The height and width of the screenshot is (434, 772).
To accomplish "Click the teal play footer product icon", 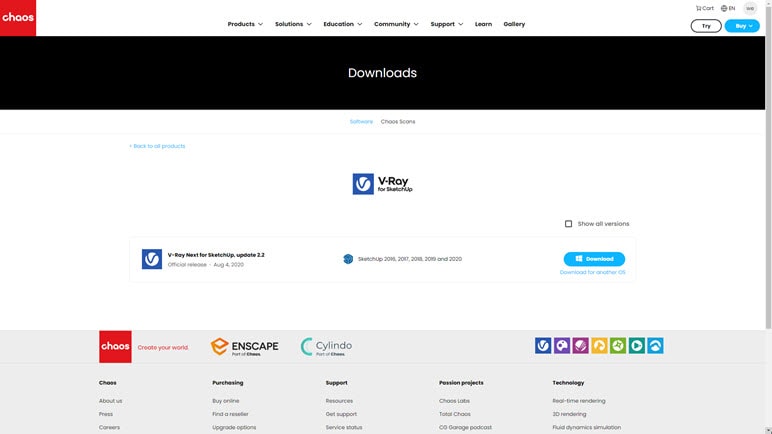I will 637,346.
